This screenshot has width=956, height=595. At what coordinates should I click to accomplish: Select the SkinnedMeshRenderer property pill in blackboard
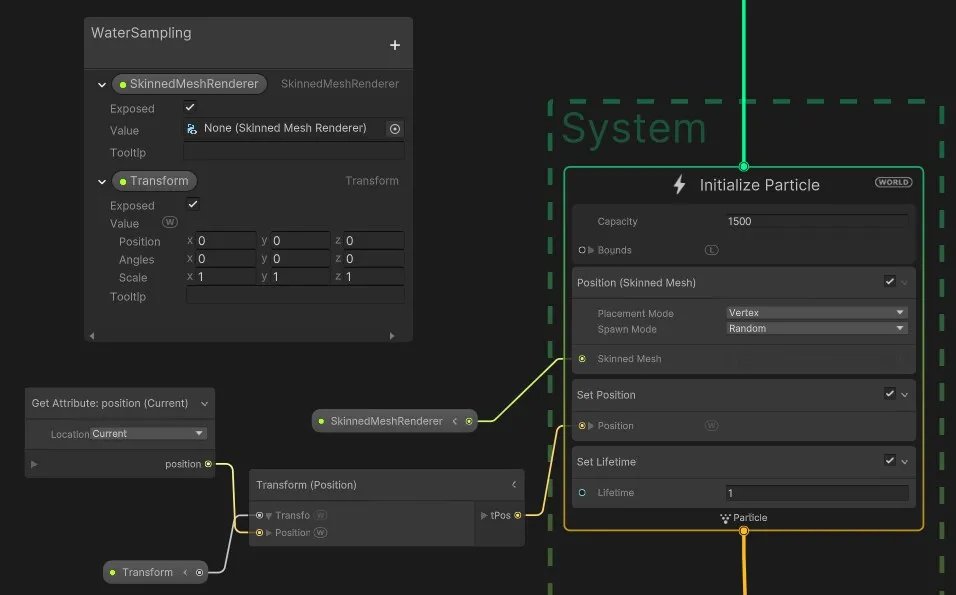coord(190,84)
